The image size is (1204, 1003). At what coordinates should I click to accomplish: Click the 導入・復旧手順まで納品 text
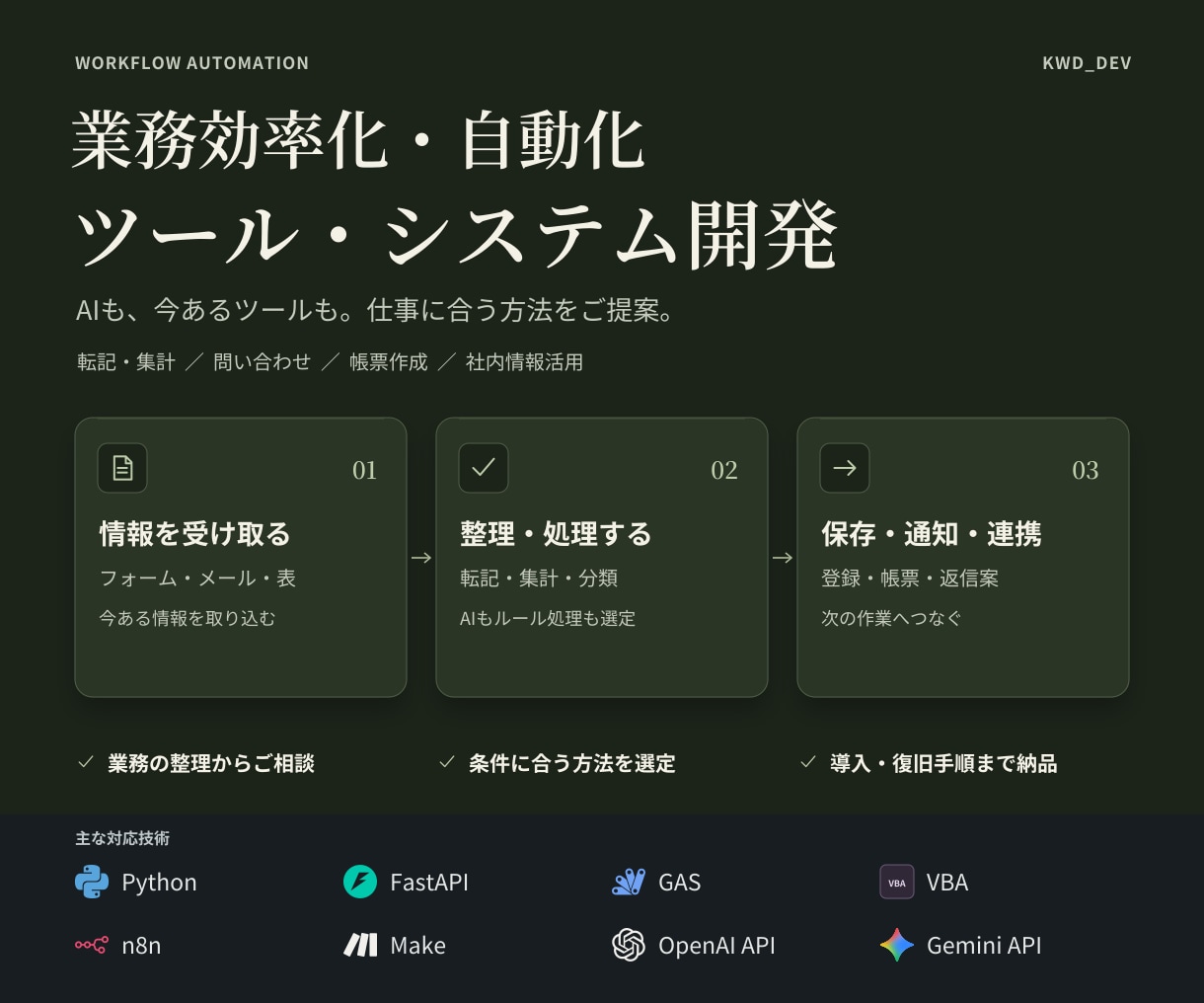[x=943, y=763]
